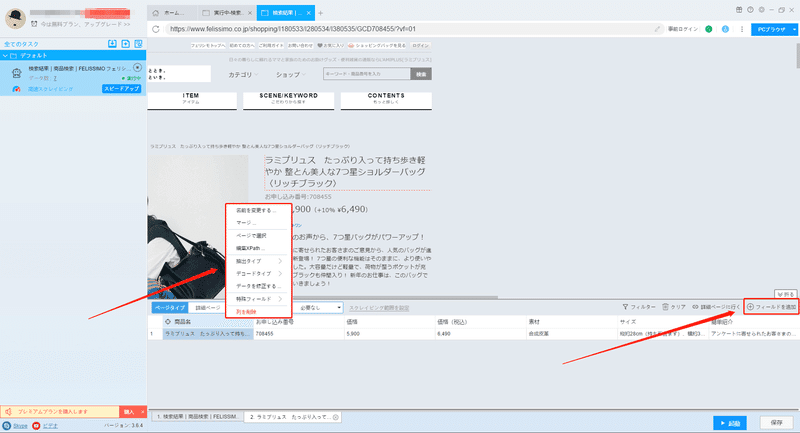Click the gift icon in title bar
Image resolution: width=800 pixels, height=433 pixels.
click(739, 10)
